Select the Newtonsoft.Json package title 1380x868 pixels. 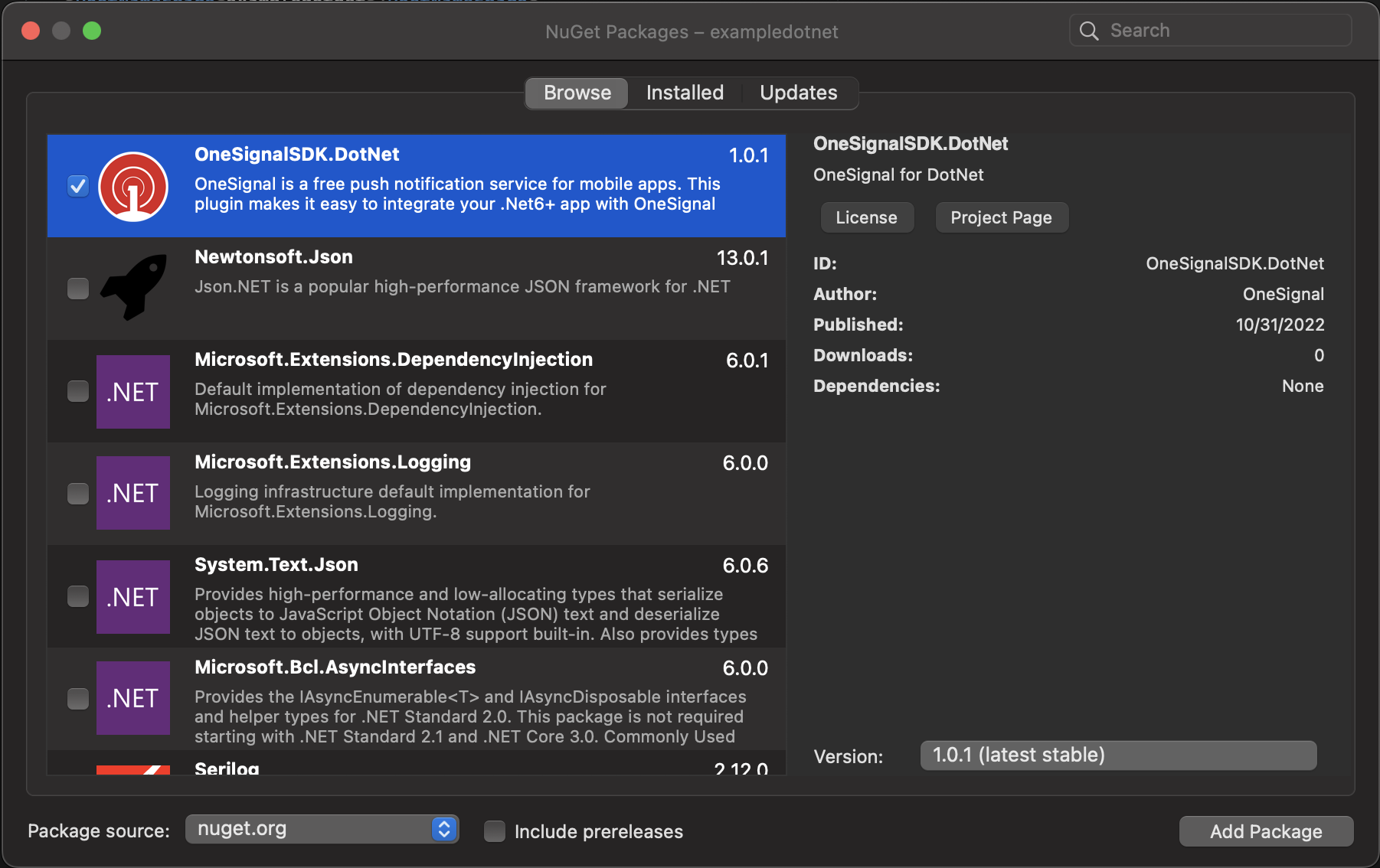(x=273, y=257)
